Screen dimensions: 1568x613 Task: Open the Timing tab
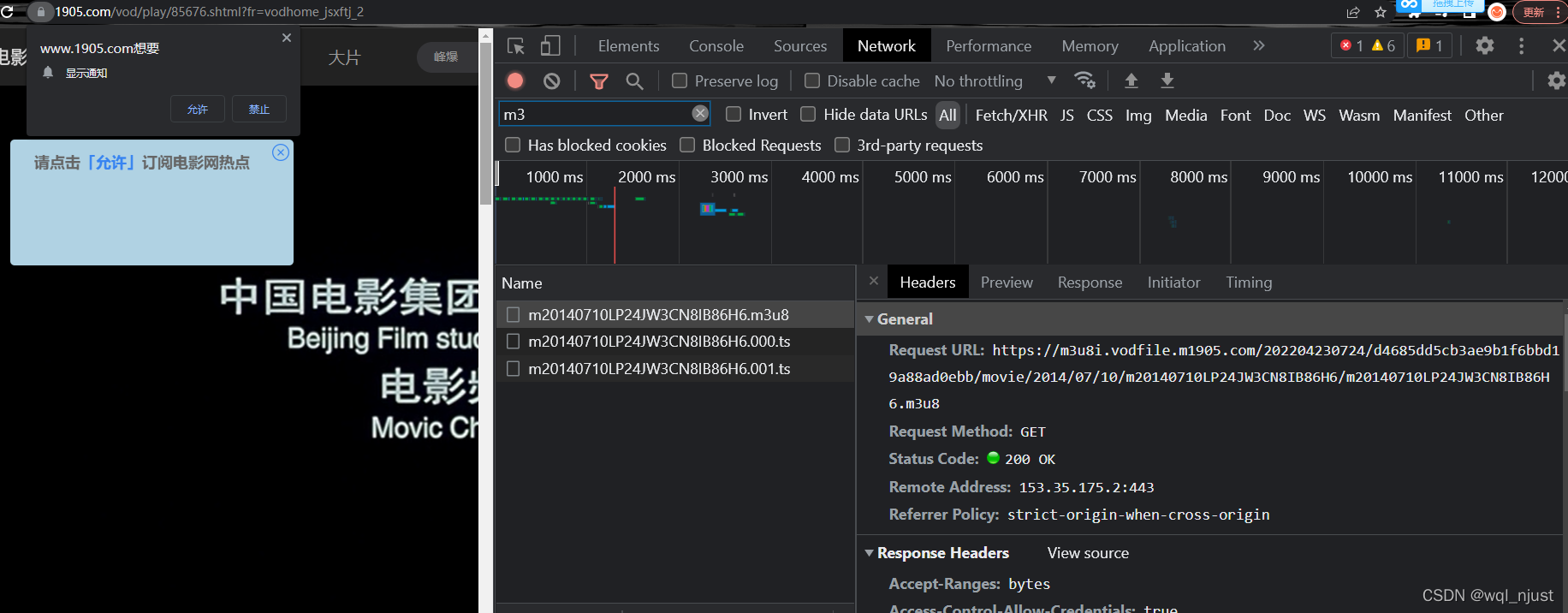[x=1249, y=282]
